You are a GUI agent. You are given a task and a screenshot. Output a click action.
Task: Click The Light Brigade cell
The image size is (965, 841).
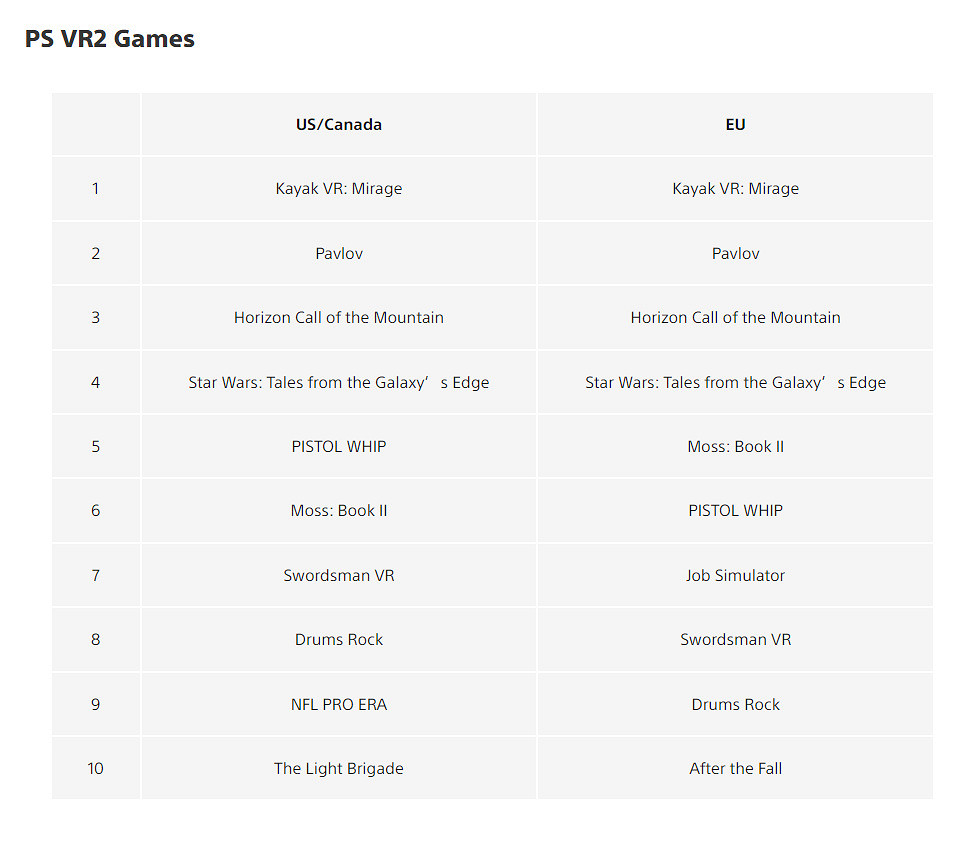tap(338, 769)
